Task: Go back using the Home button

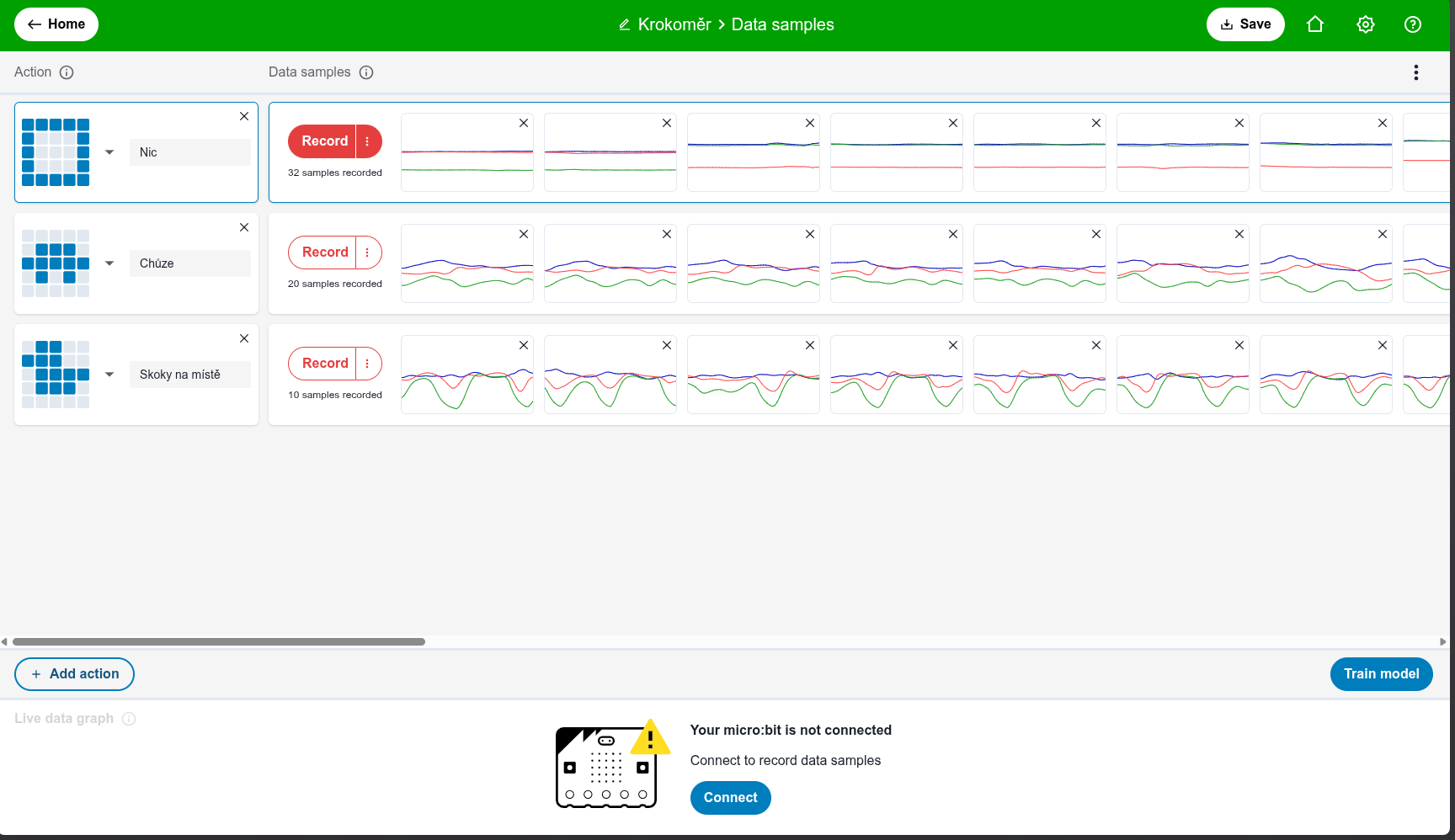Action: [x=56, y=24]
